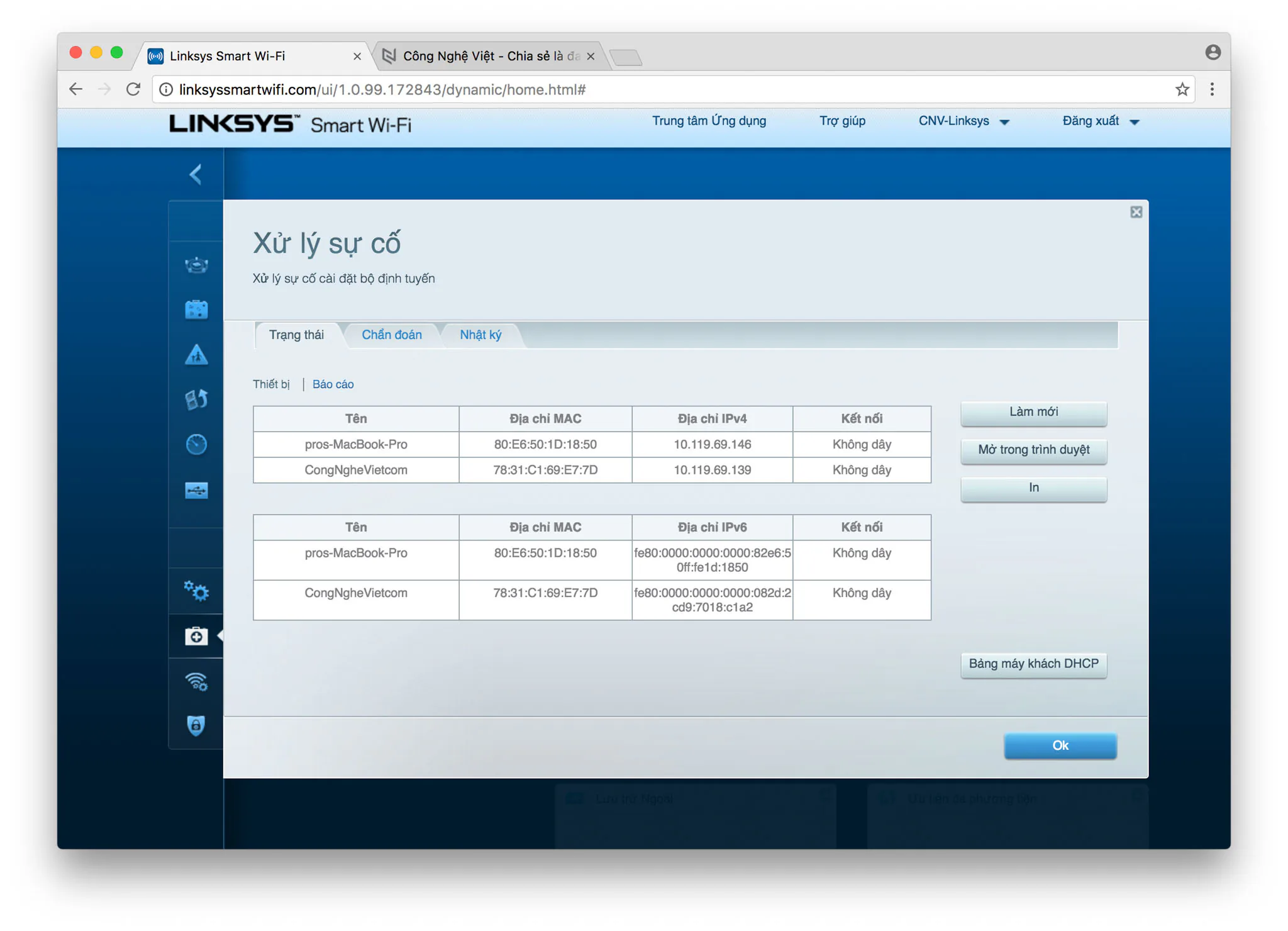Select the IPv4 address 10.119.69.146 cell

[712, 445]
